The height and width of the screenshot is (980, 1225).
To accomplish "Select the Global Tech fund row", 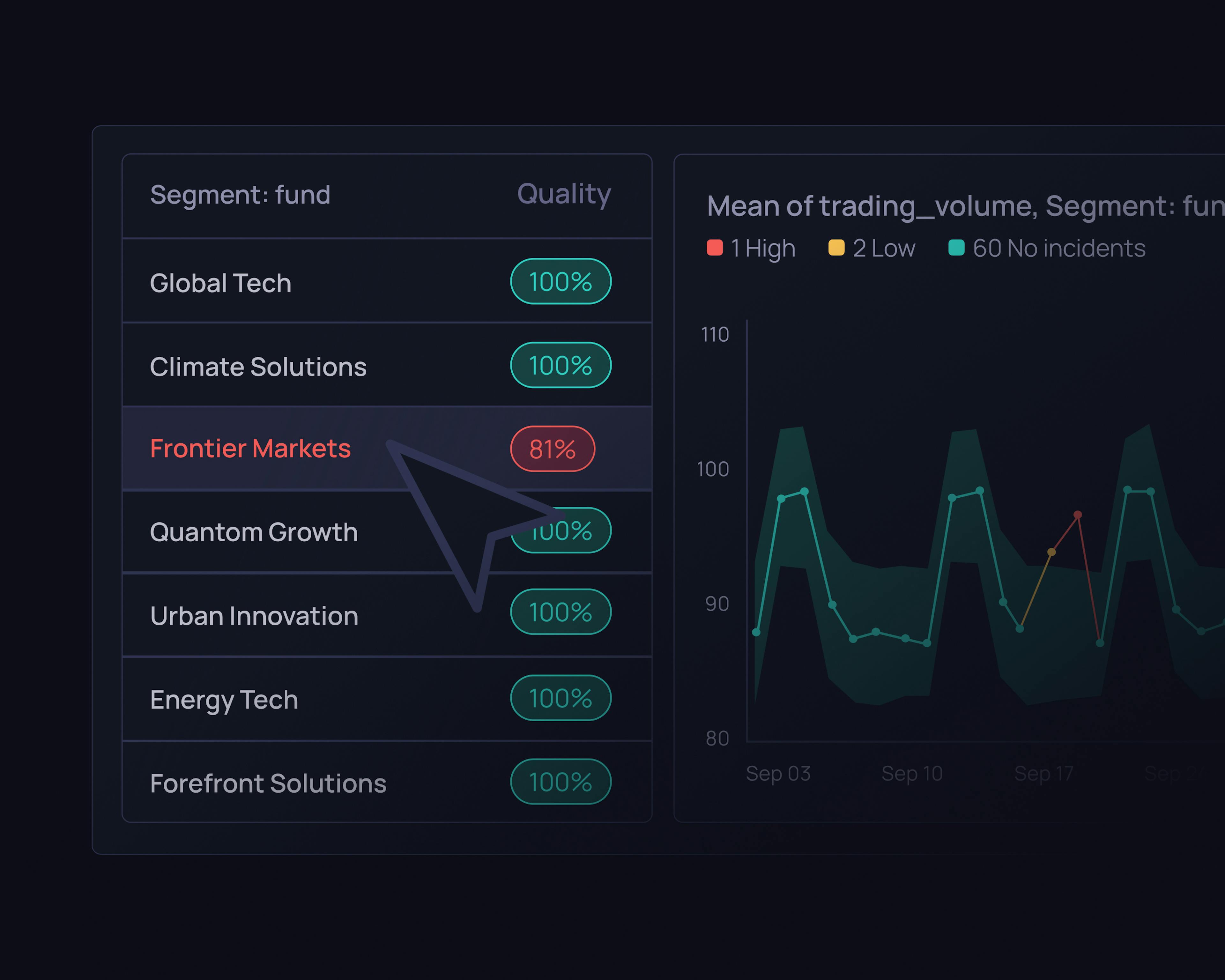I will (x=220, y=283).
